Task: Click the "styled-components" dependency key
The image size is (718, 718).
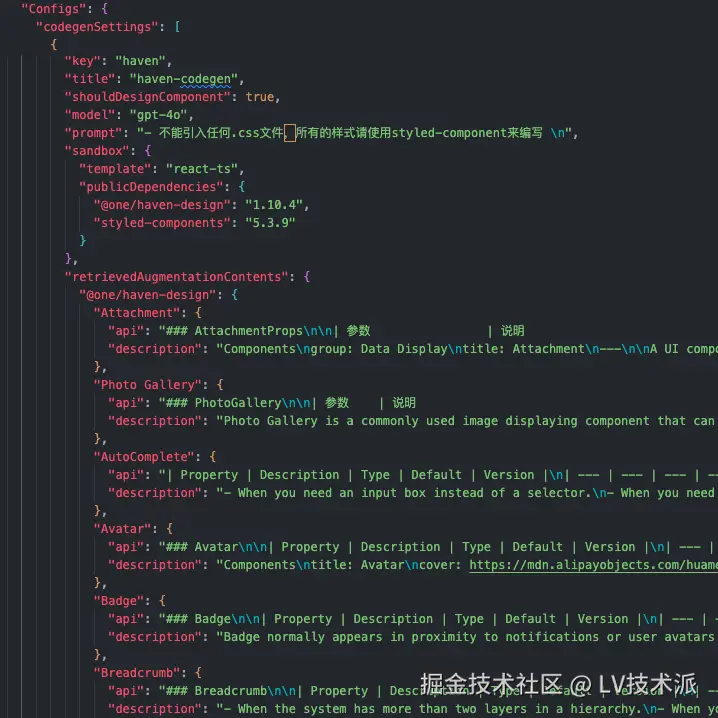Action: click(x=162, y=223)
